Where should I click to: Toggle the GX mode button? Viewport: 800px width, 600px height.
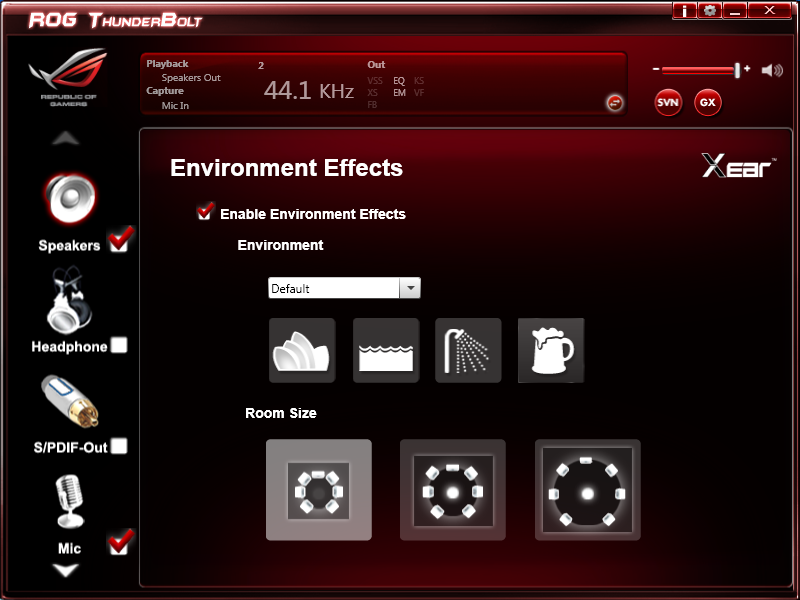tap(708, 103)
